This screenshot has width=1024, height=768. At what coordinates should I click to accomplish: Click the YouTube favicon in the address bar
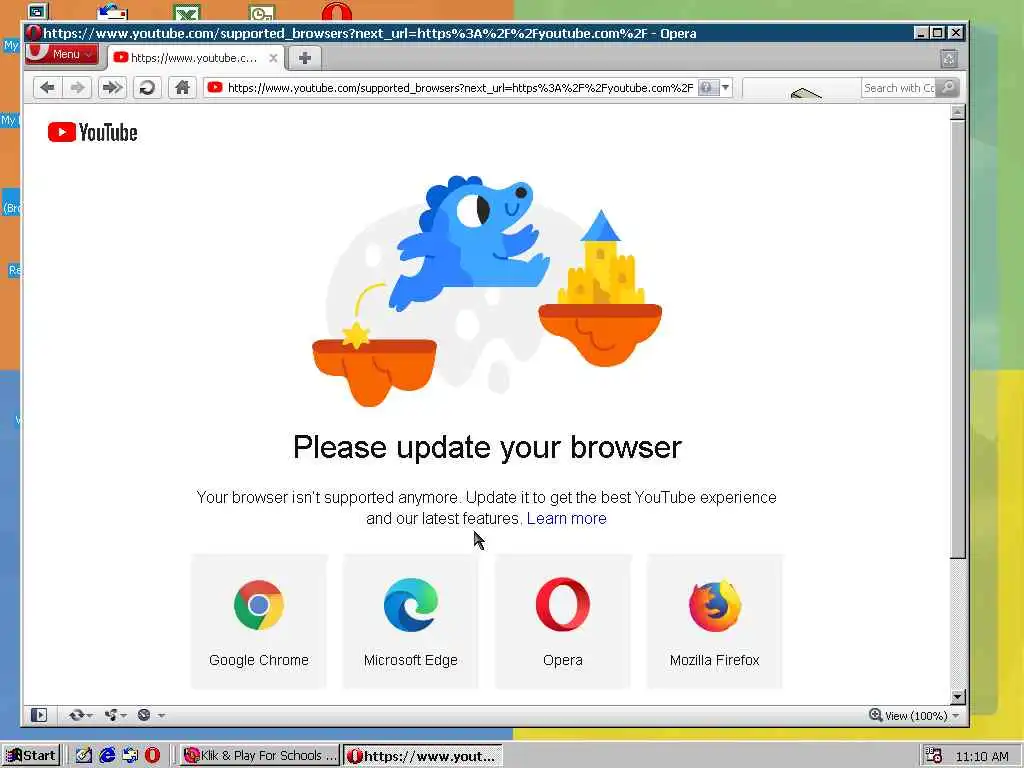215,87
